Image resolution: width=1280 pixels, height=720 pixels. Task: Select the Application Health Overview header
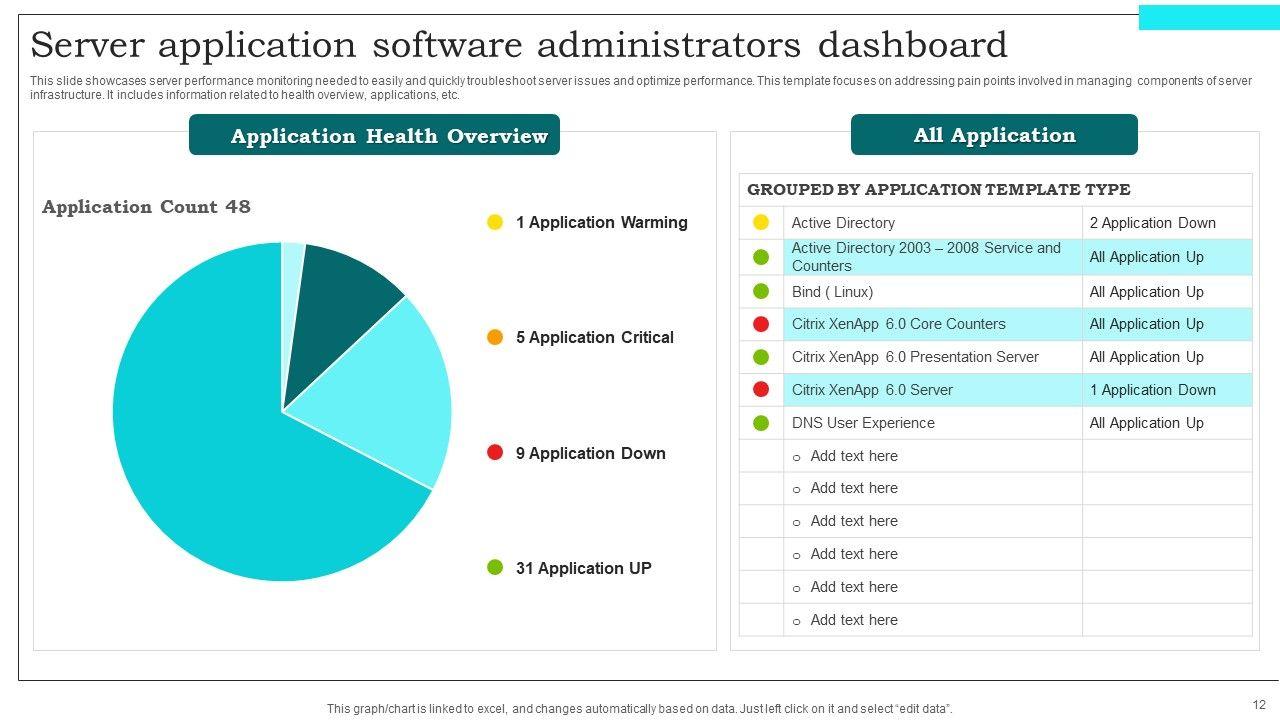click(374, 135)
